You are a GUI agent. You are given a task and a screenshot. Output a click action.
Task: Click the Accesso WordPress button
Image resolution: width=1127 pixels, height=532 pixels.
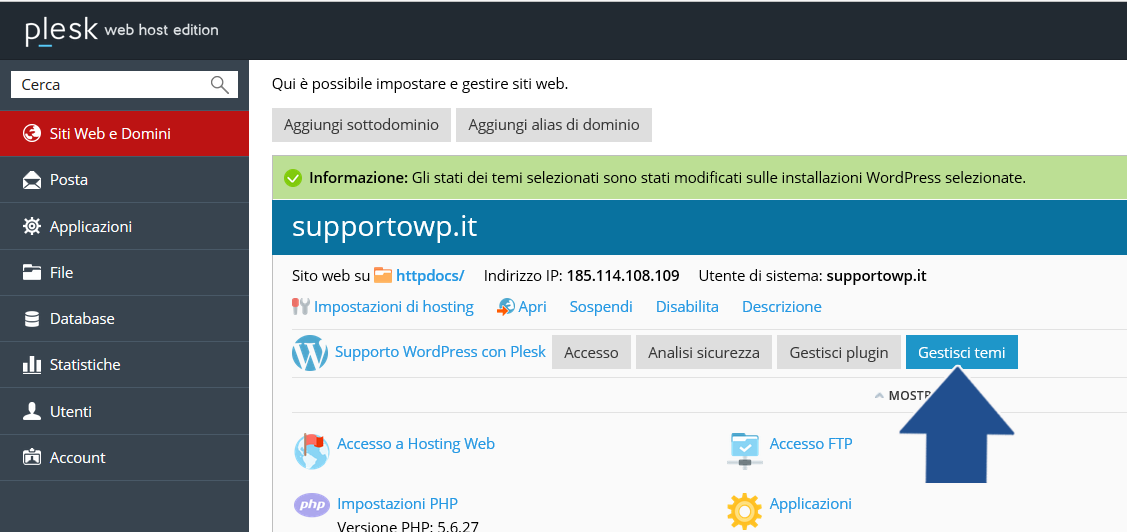[591, 352]
